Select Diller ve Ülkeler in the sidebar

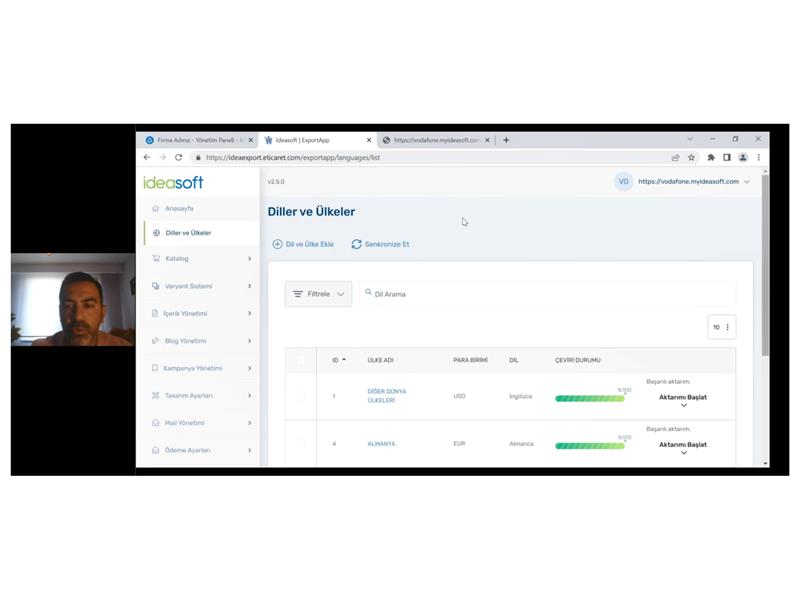188,233
